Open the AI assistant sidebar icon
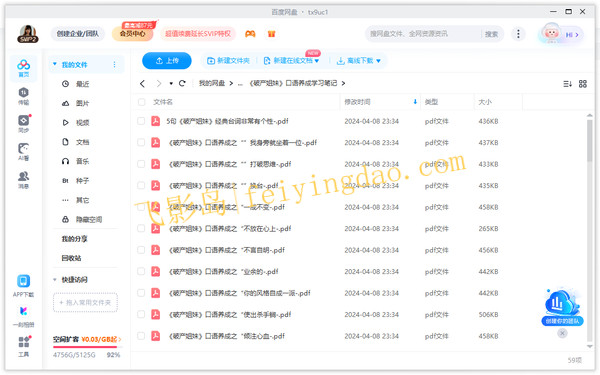Viewport: 600px width, 375px height. point(23,152)
